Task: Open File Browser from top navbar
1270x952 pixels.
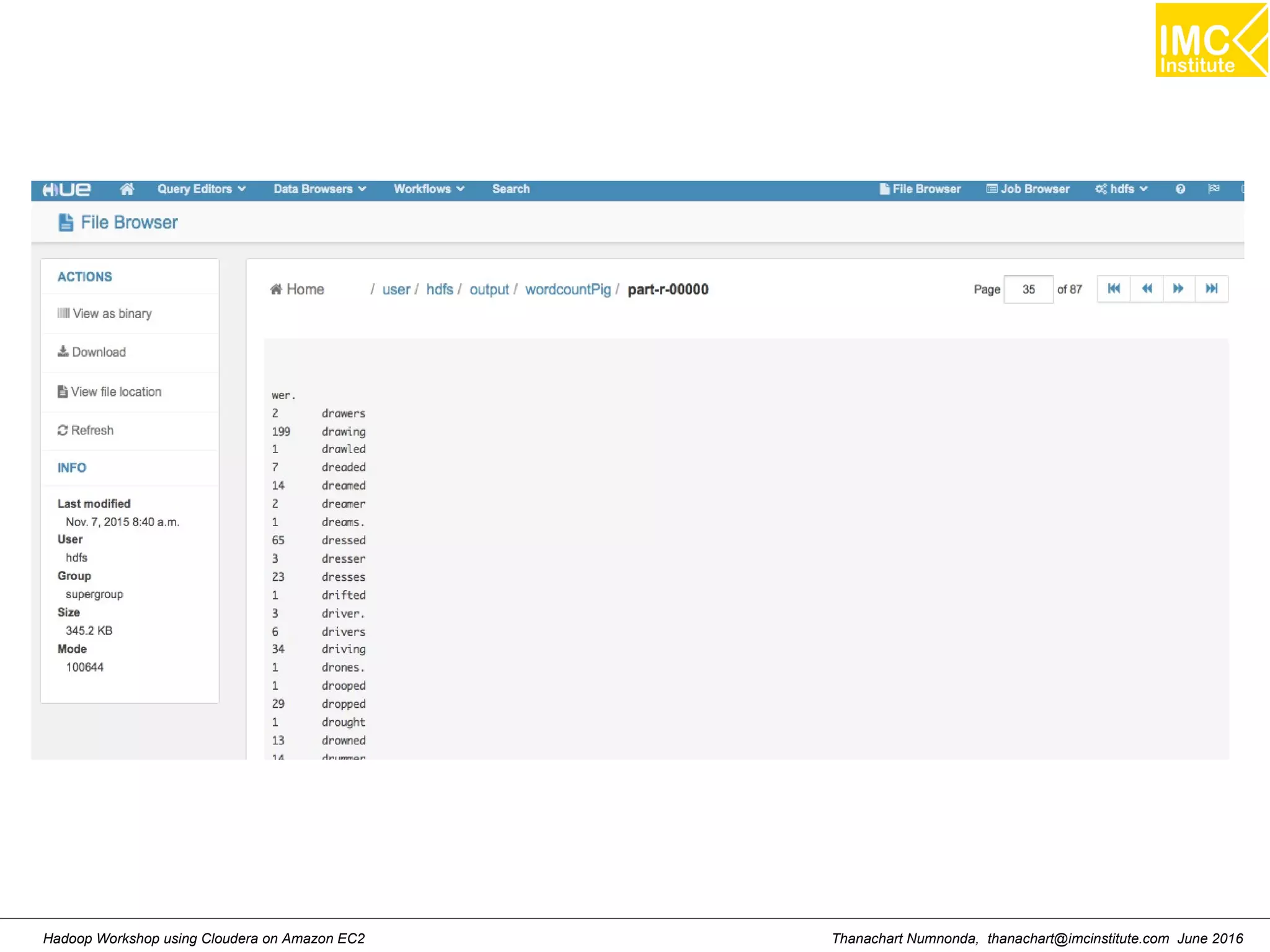Action: coord(920,189)
